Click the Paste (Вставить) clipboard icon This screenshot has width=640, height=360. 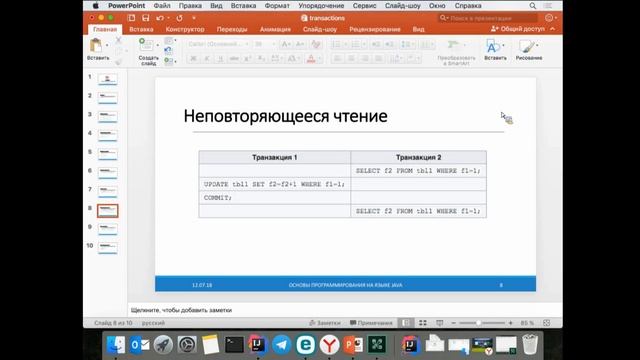tap(96, 45)
